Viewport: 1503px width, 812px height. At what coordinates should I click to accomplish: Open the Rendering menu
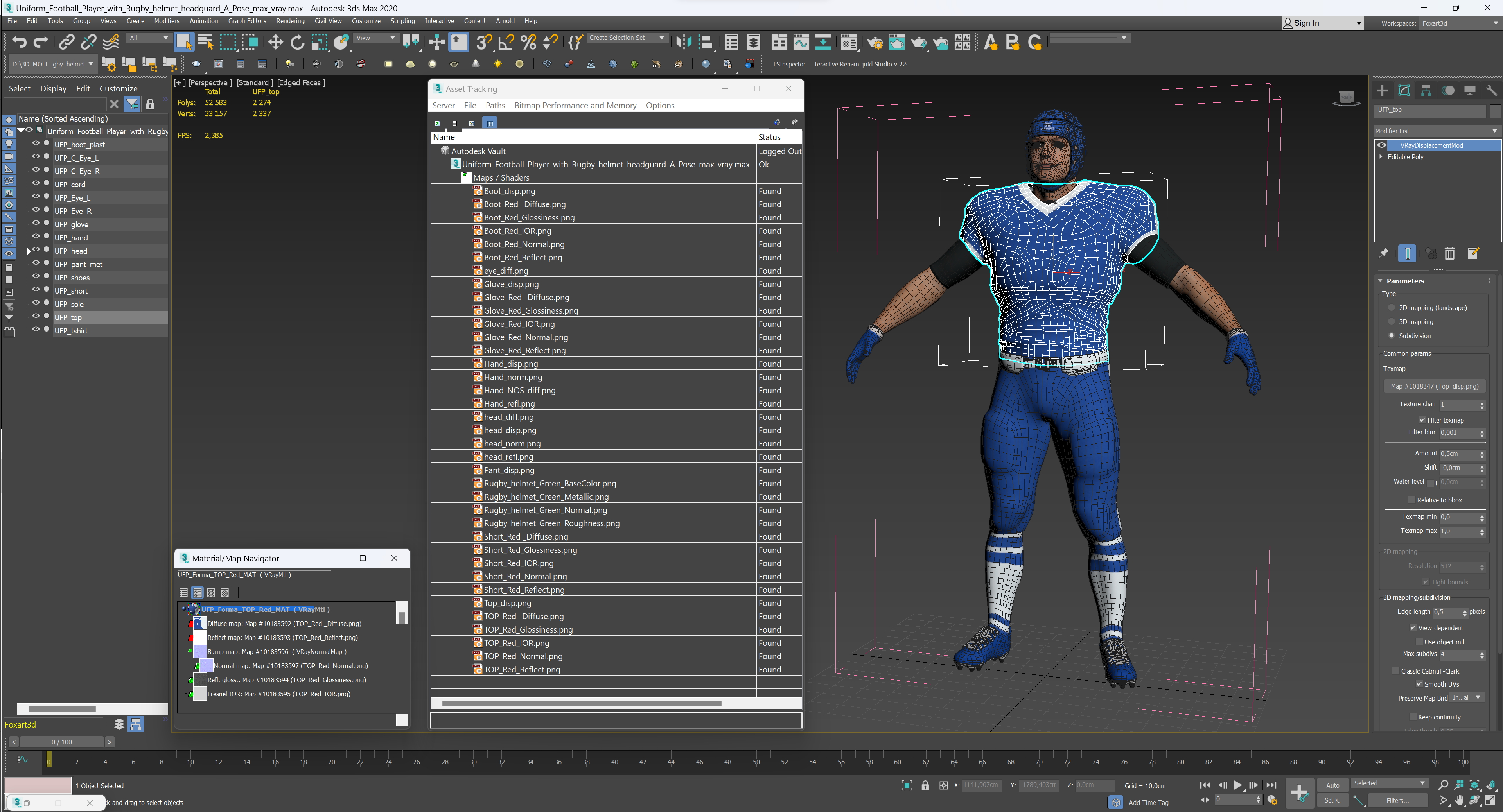(x=290, y=20)
